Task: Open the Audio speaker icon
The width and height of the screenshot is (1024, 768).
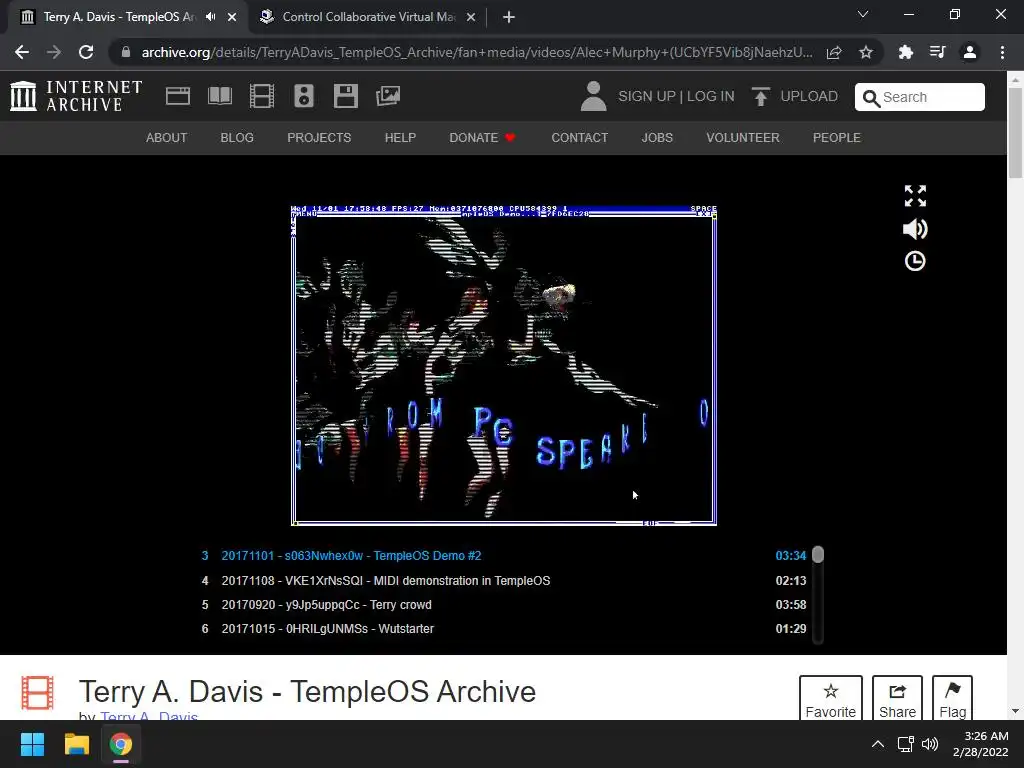Action: tap(304, 96)
